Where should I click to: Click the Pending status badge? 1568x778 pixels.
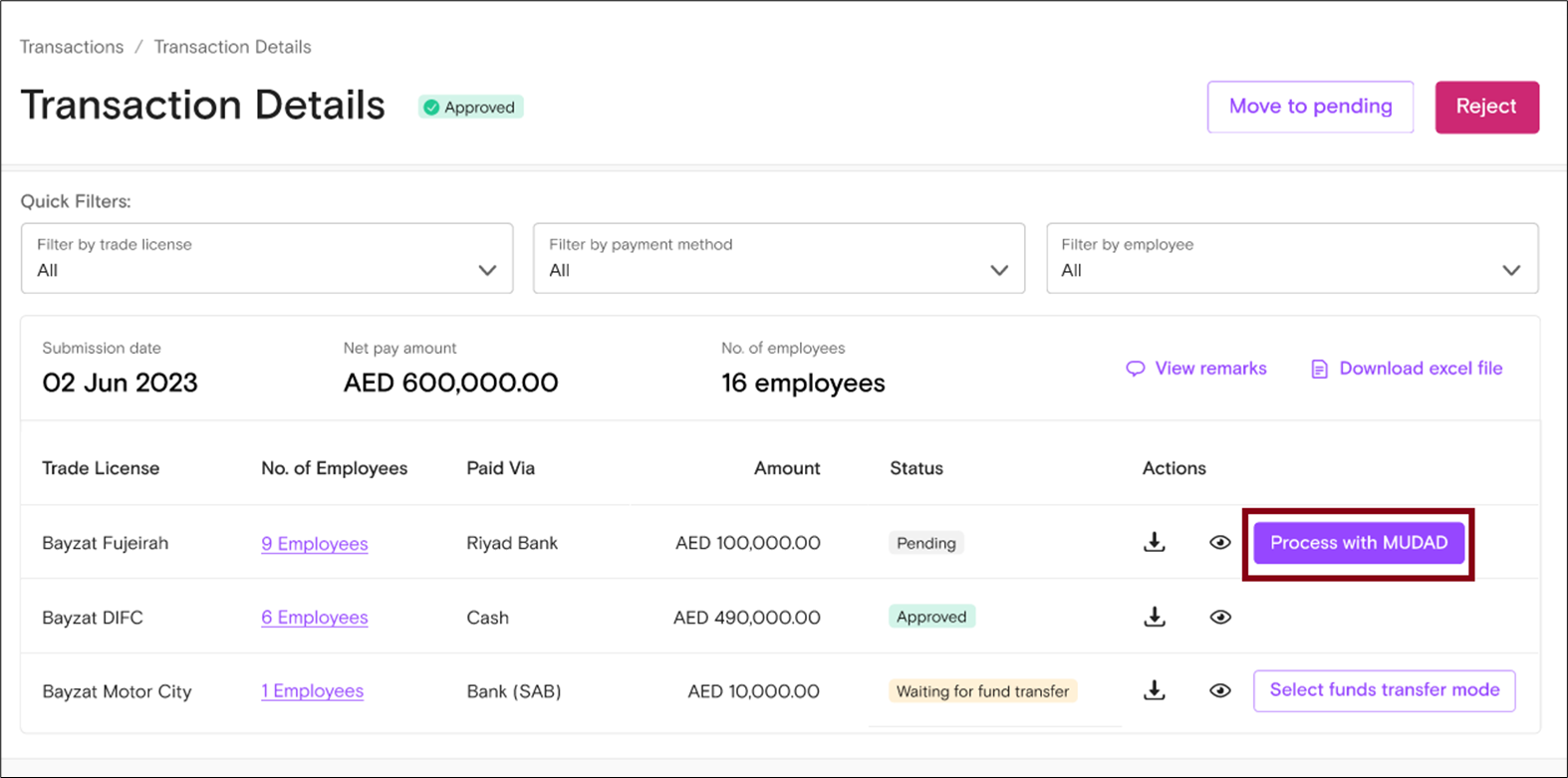point(925,543)
